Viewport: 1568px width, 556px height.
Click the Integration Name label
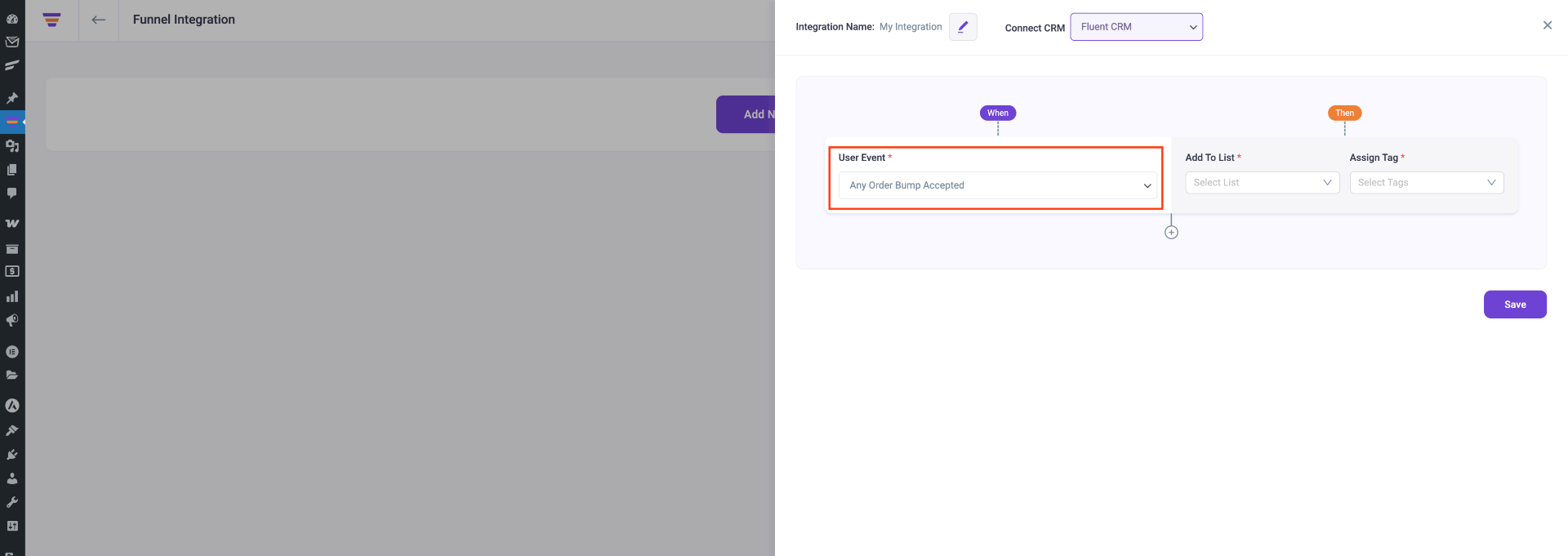click(835, 27)
